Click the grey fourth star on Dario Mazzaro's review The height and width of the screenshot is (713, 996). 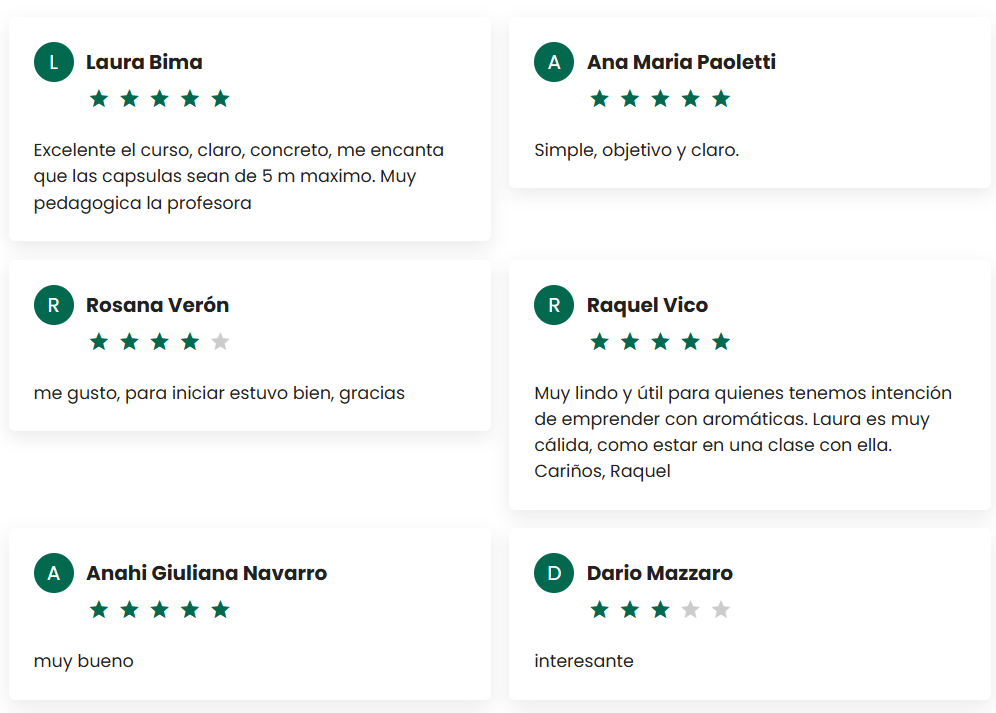tap(690, 610)
